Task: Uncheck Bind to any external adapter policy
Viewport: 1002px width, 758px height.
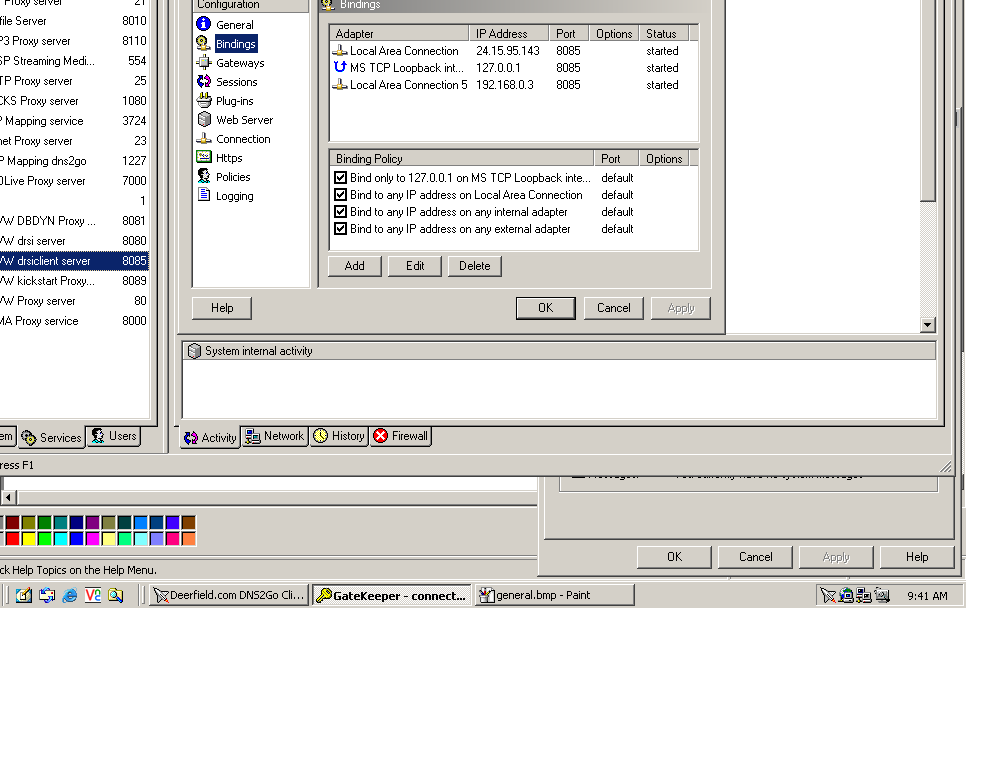Action: (341, 229)
